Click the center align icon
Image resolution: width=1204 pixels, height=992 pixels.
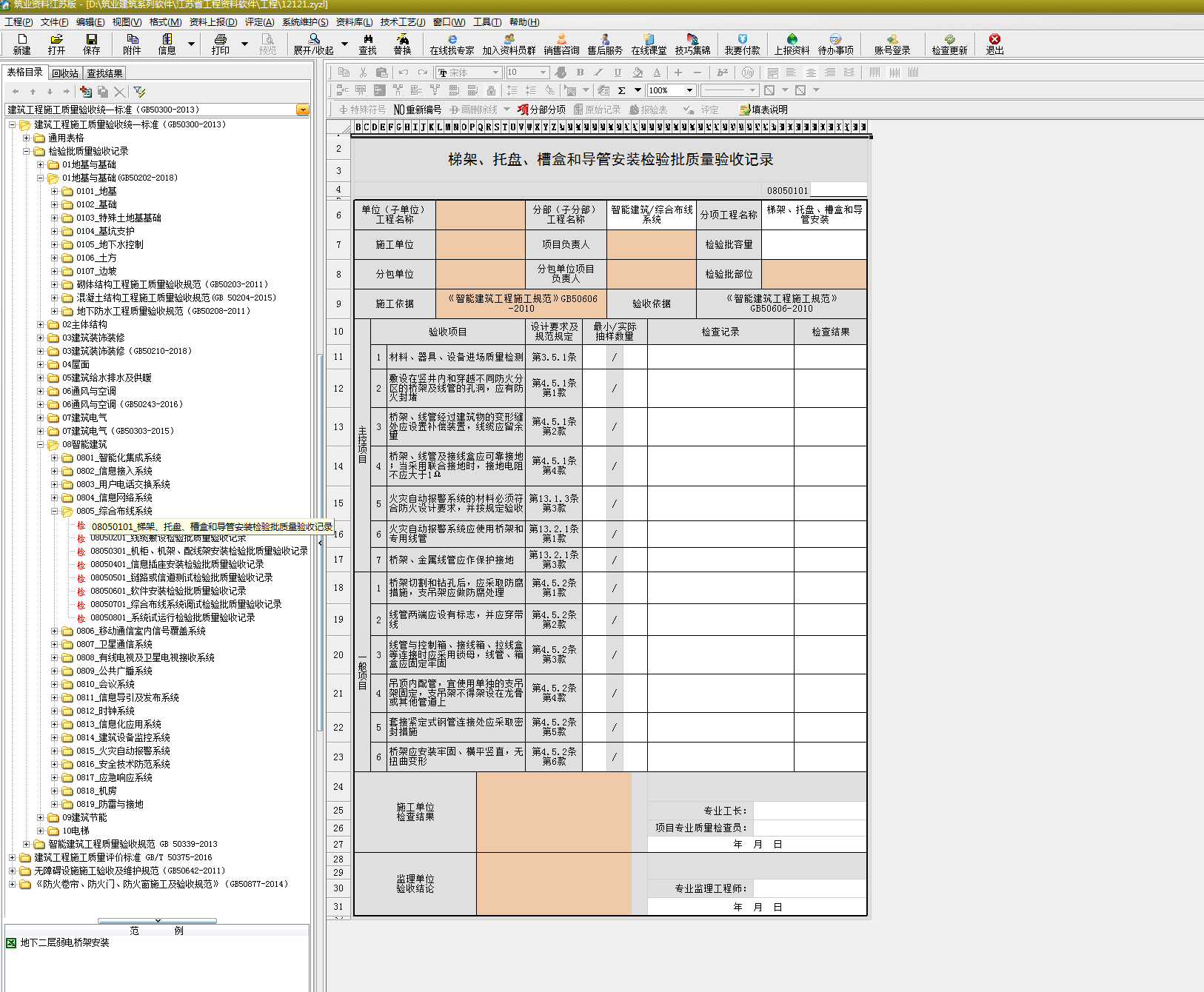[x=811, y=73]
